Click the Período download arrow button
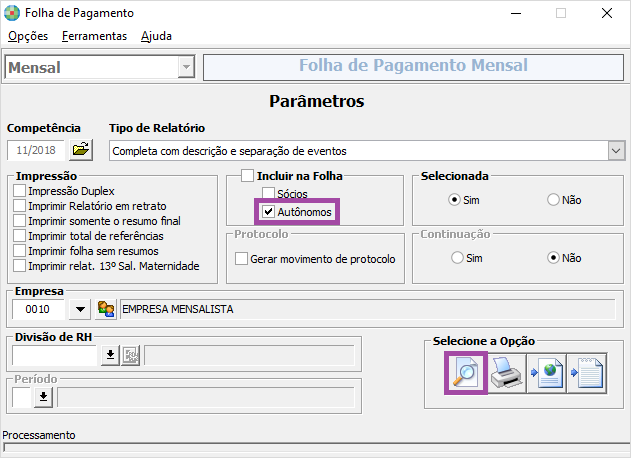 click(43, 397)
